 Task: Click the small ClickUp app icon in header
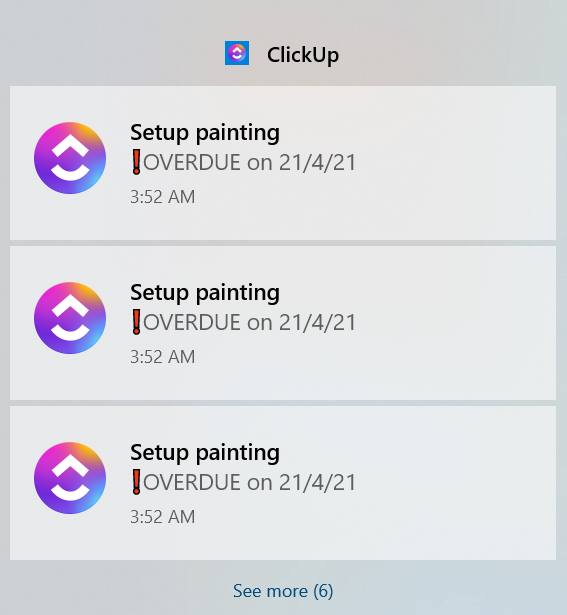click(x=237, y=53)
